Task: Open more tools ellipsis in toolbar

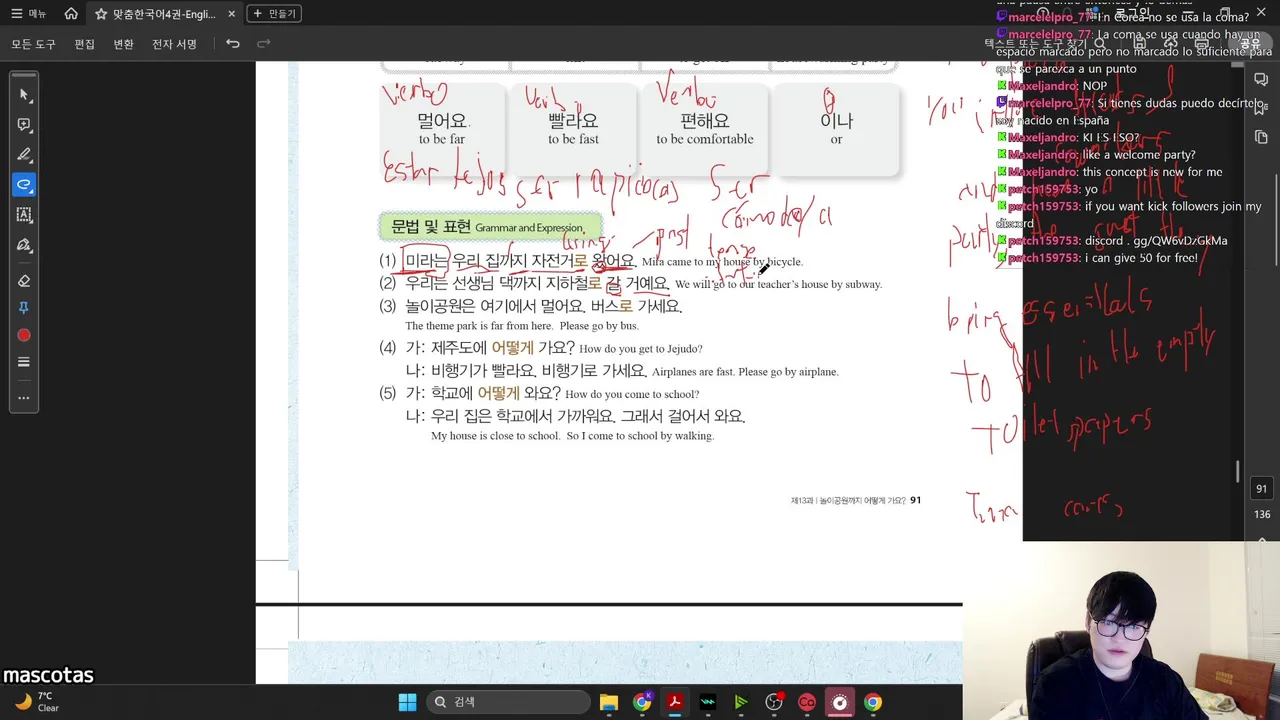Action: point(24,398)
